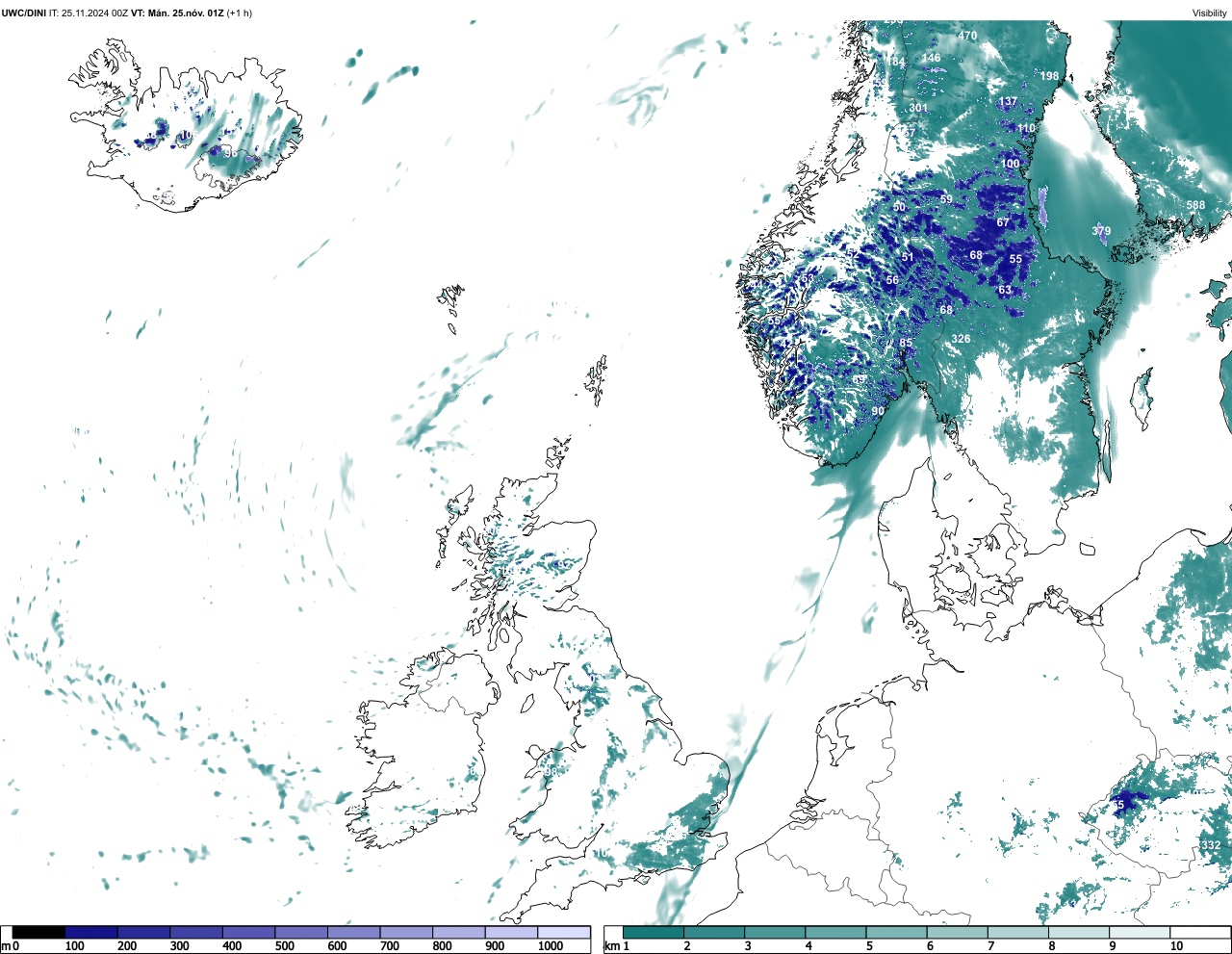Click the 146 visibility value on the map

click(931, 58)
